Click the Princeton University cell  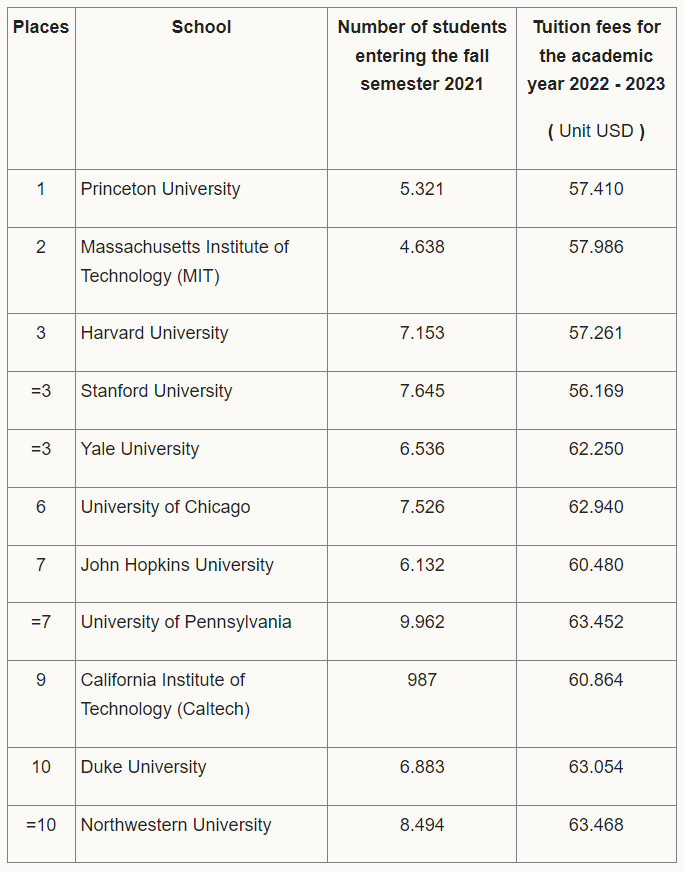(201, 199)
